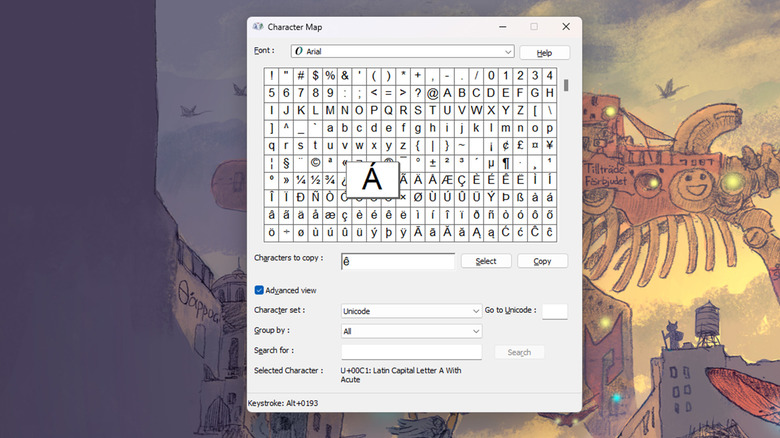
Task: Focus the Go to Unicode input box
Action: (x=554, y=311)
